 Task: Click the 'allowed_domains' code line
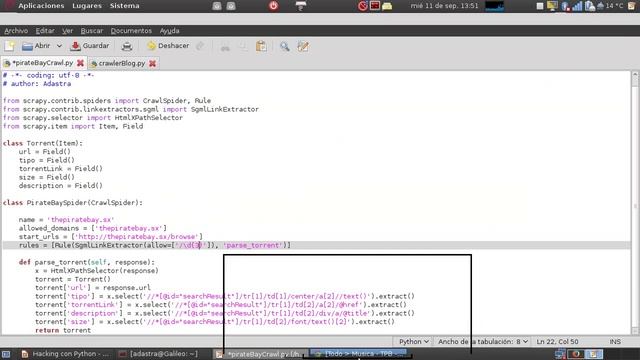93,228
